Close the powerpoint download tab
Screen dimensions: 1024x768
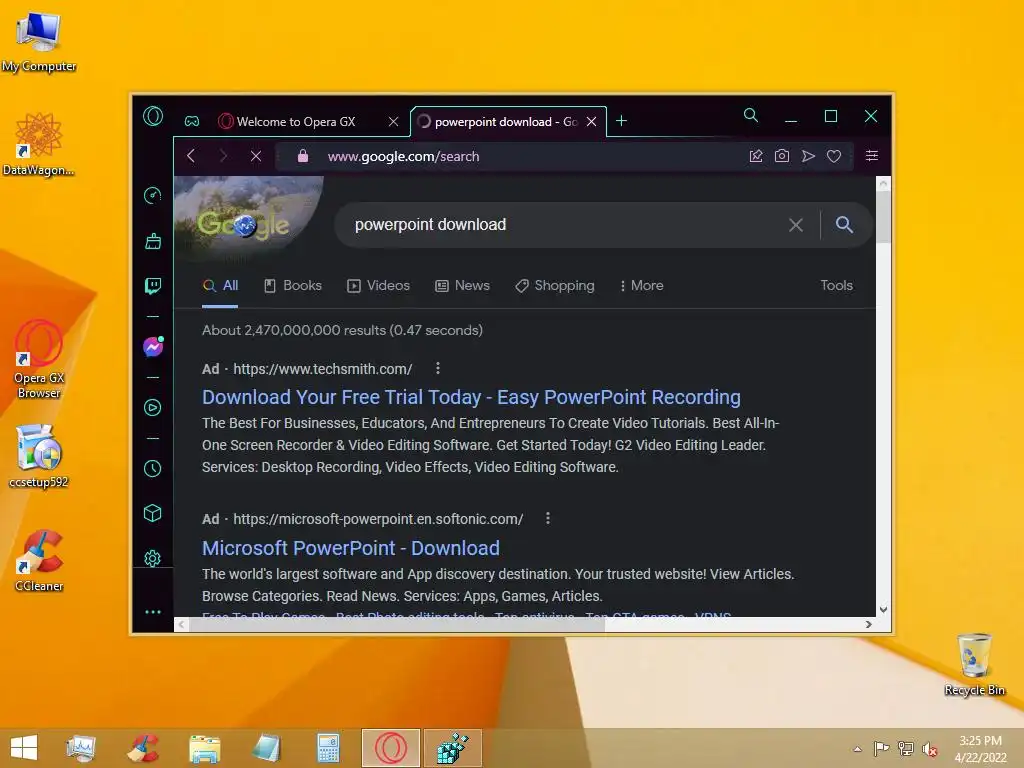592,121
